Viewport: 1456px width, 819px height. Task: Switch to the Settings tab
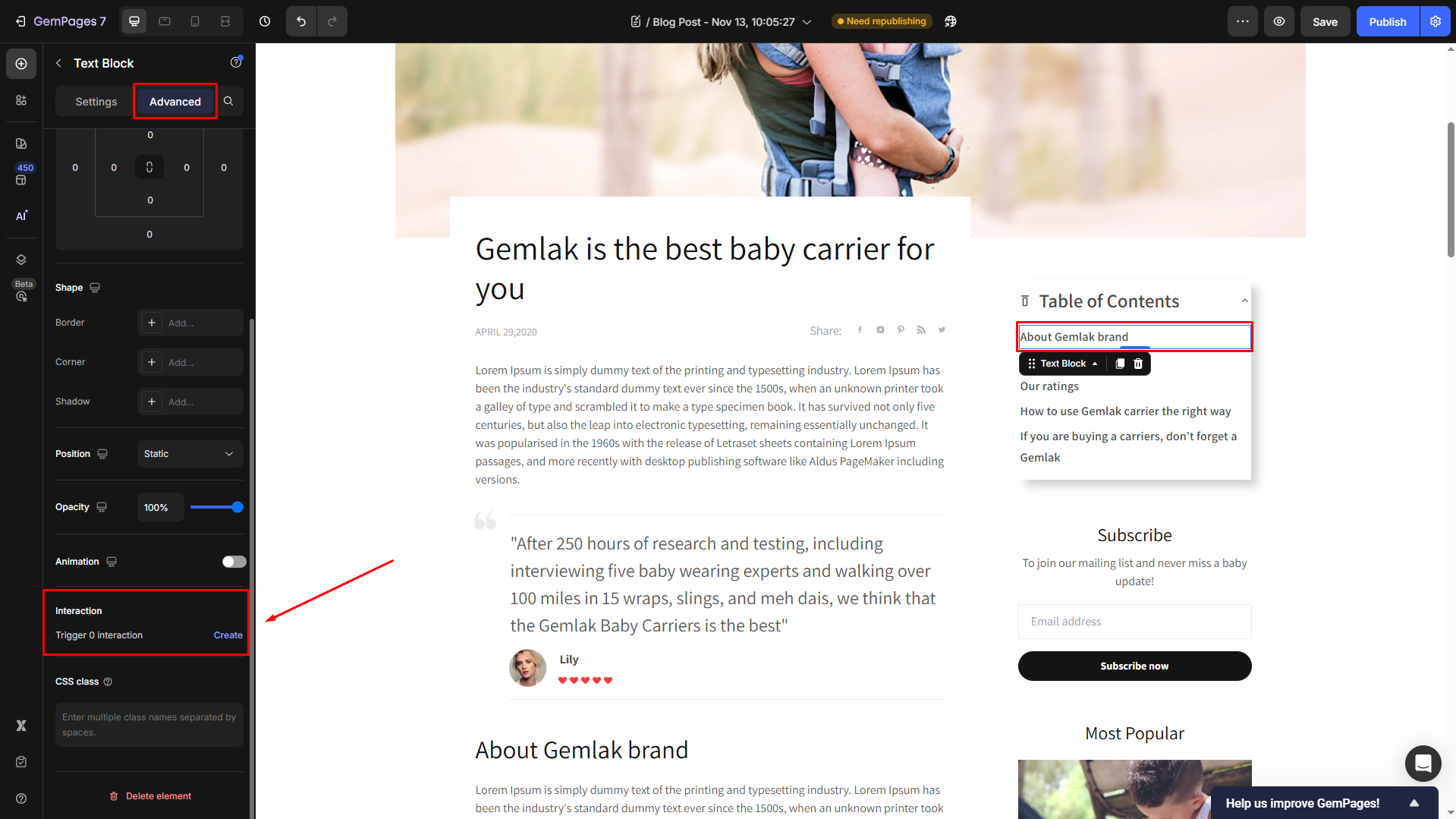point(96,101)
